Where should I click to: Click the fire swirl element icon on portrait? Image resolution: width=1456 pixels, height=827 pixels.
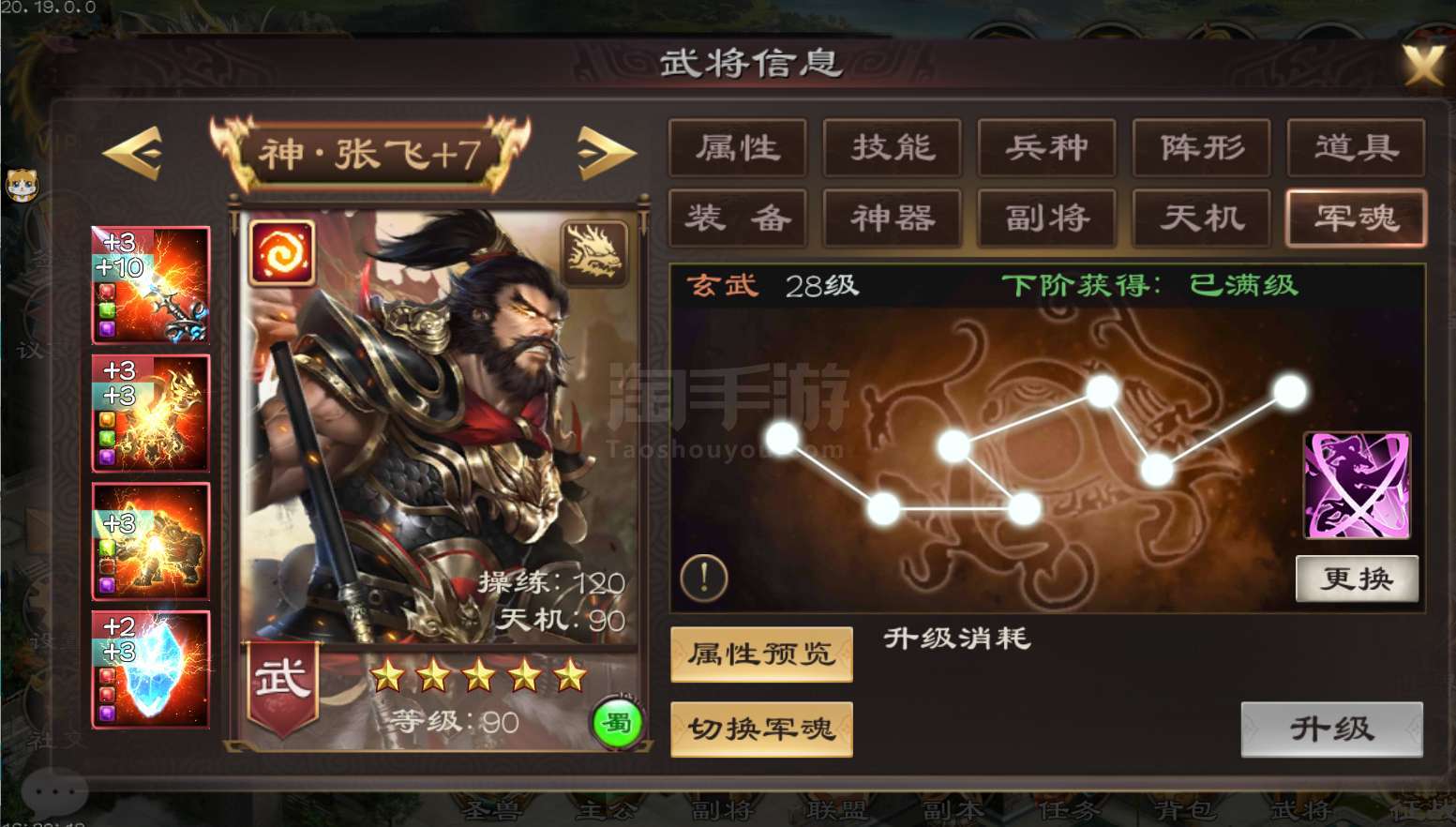pos(282,253)
